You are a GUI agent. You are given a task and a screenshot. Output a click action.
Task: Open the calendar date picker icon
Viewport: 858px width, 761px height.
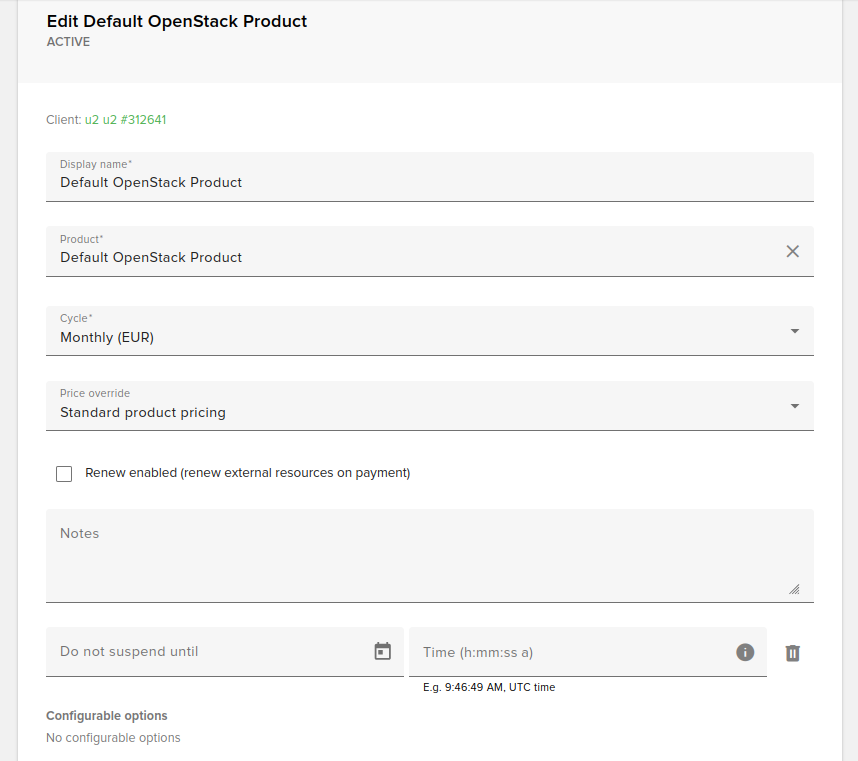coord(382,651)
